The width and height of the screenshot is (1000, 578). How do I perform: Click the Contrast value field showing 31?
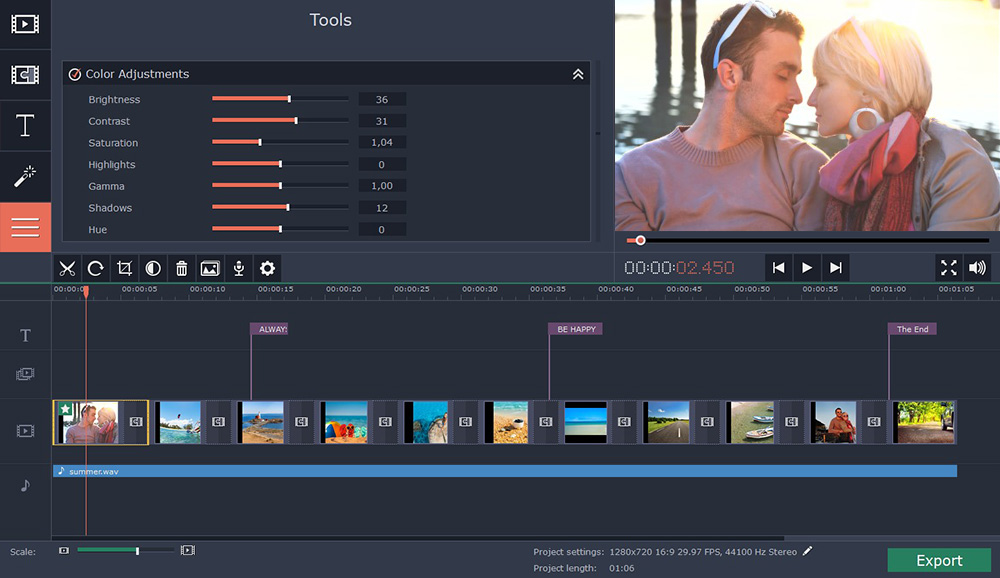click(x=382, y=121)
